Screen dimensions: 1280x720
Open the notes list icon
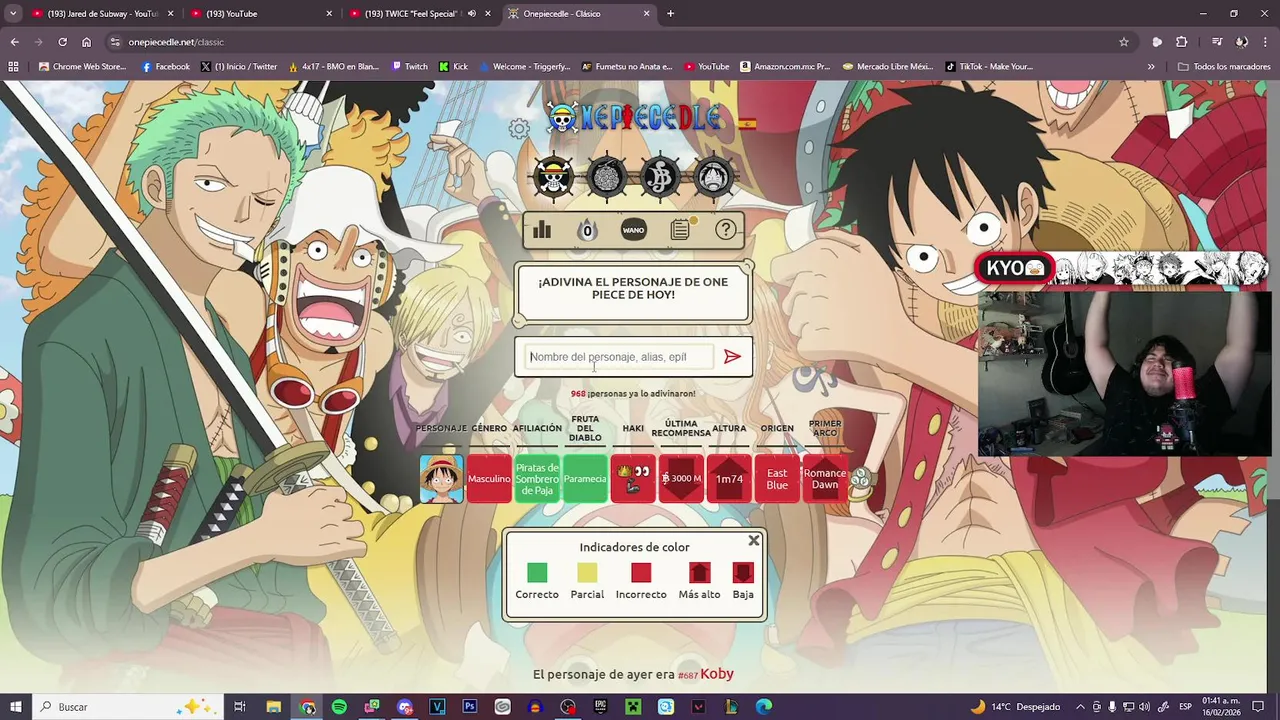[680, 230]
